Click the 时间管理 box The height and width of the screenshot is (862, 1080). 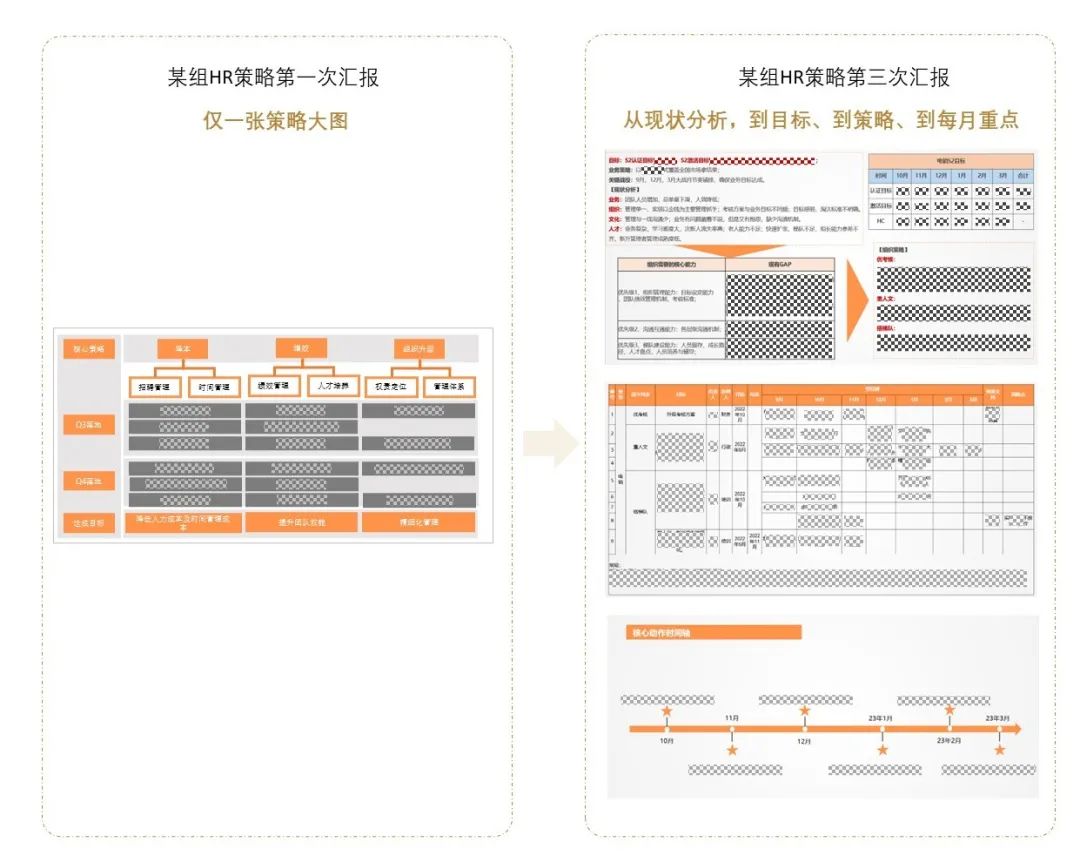point(214,387)
